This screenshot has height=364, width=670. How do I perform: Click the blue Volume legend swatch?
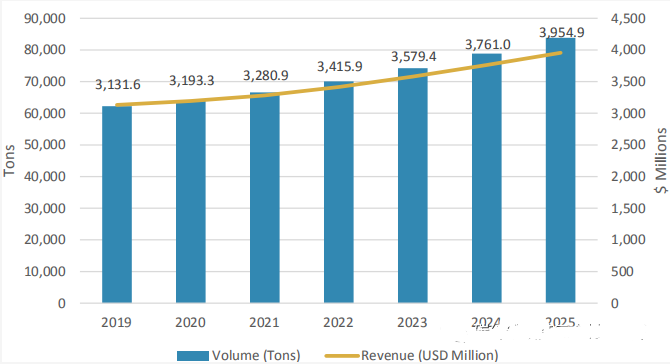[x=193, y=355]
